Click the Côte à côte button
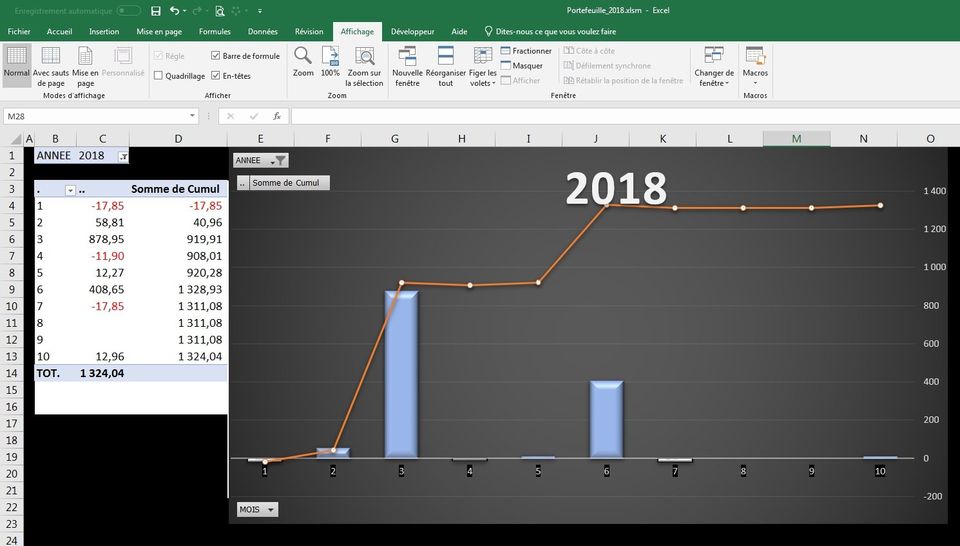The width and height of the screenshot is (960, 546). 589,51
